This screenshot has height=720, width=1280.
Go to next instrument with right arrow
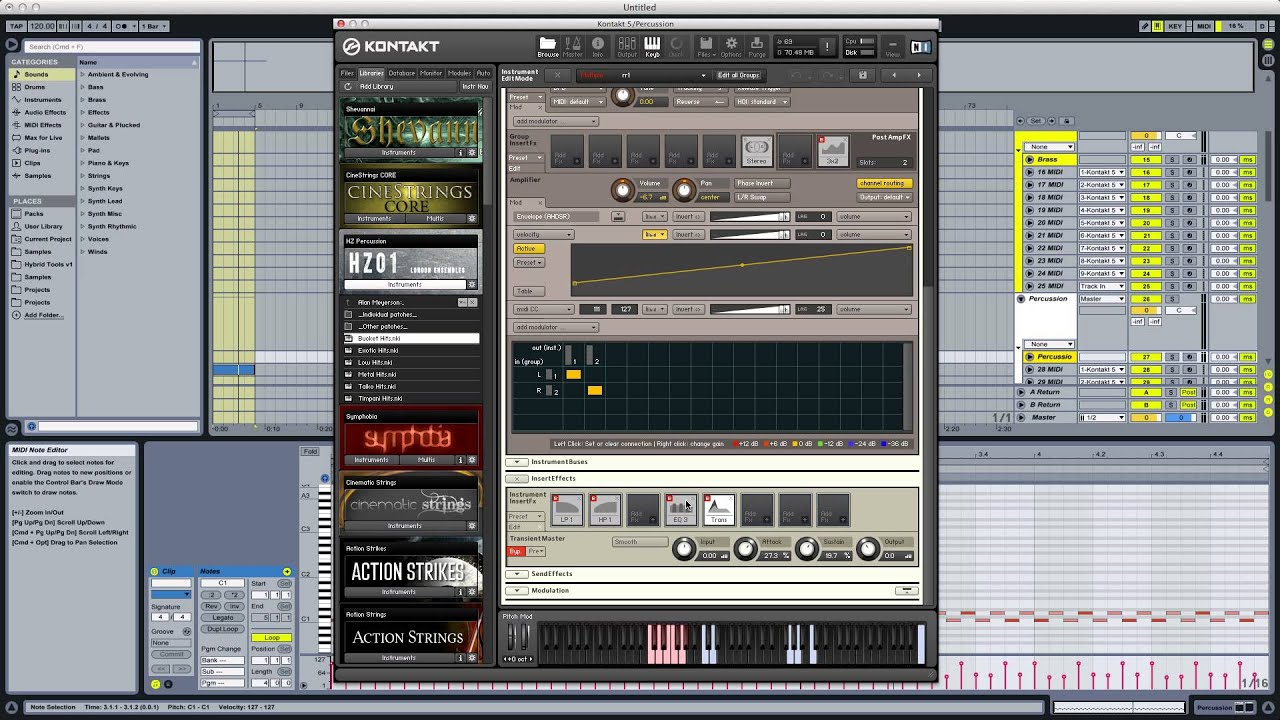920,75
